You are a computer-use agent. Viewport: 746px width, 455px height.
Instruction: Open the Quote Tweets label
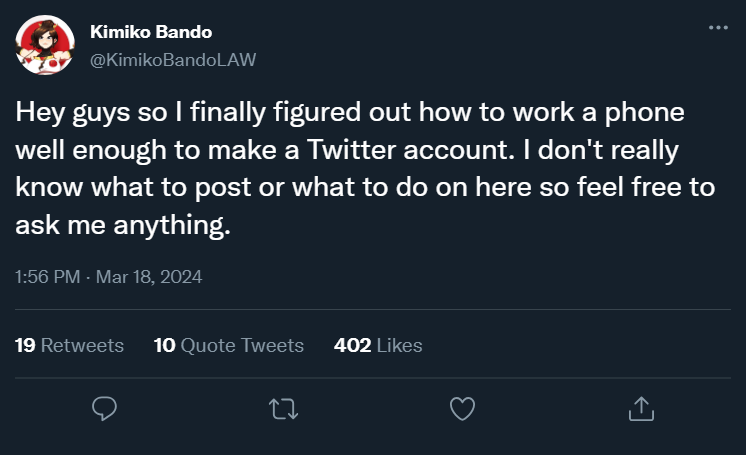point(242,345)
